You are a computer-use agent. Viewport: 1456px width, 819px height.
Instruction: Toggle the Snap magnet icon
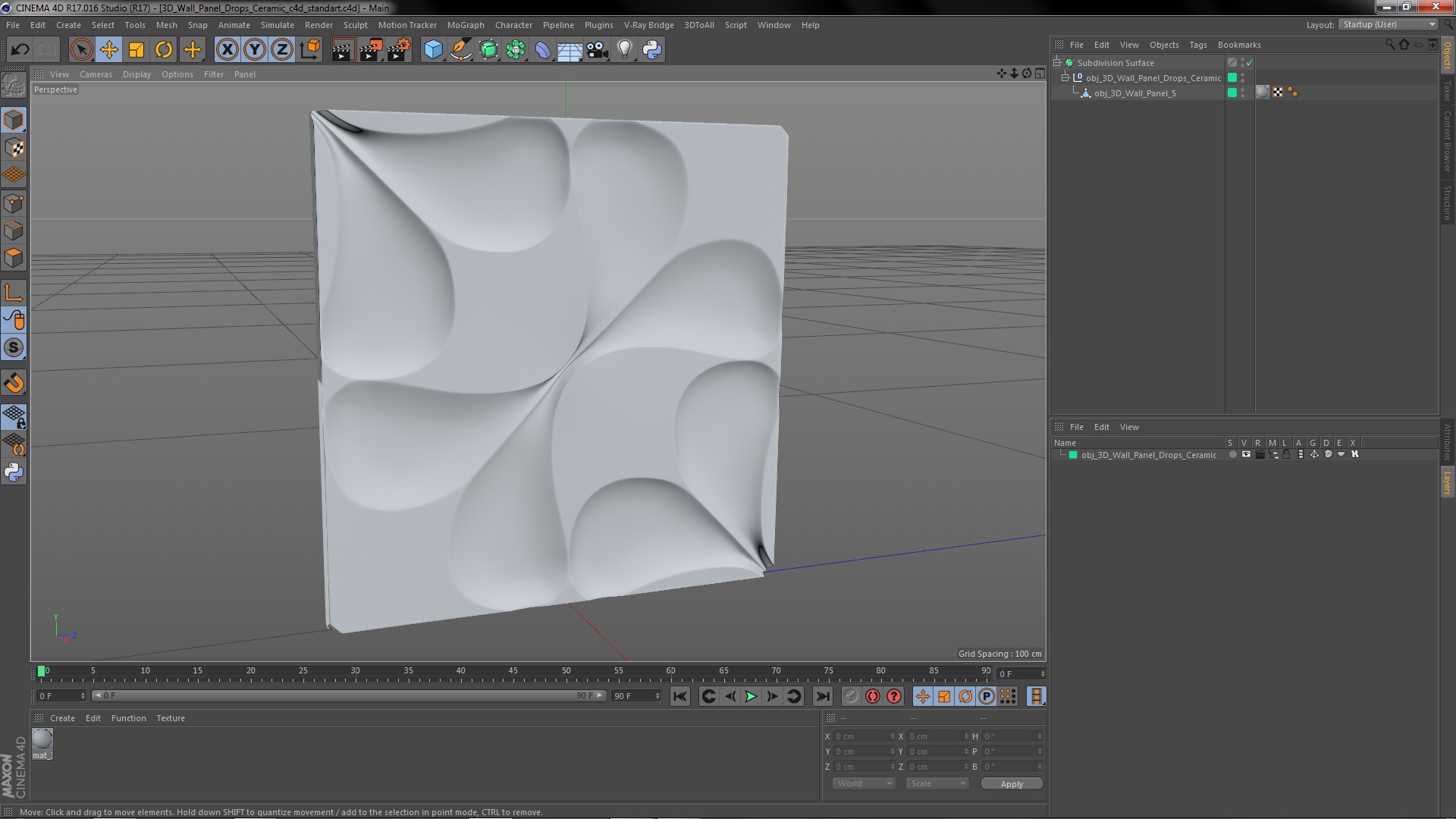coord(14,383)
